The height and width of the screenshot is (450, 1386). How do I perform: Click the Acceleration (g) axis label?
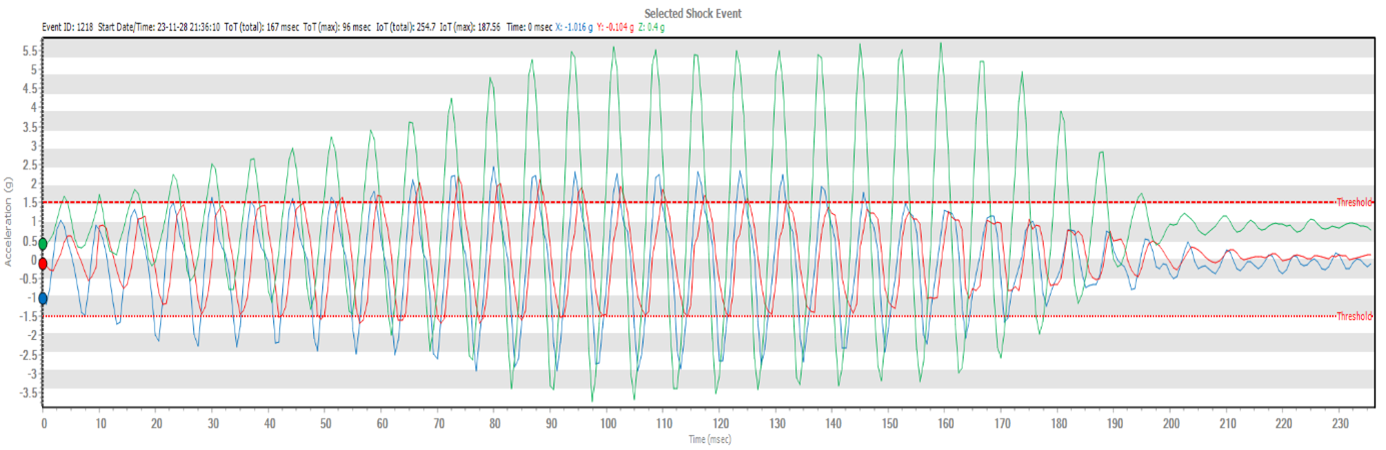[8, 221]
